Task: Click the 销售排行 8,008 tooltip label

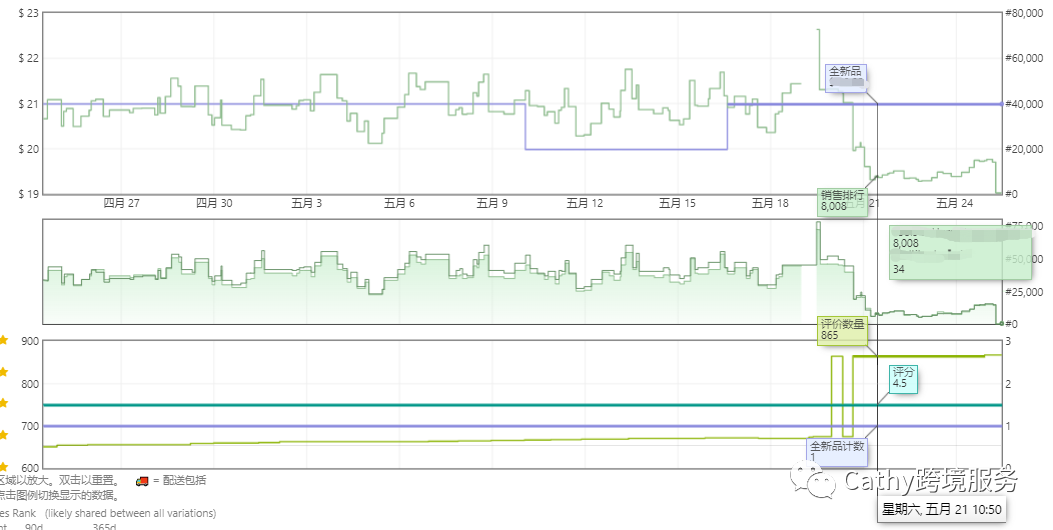Action: [x=841, y=201]
